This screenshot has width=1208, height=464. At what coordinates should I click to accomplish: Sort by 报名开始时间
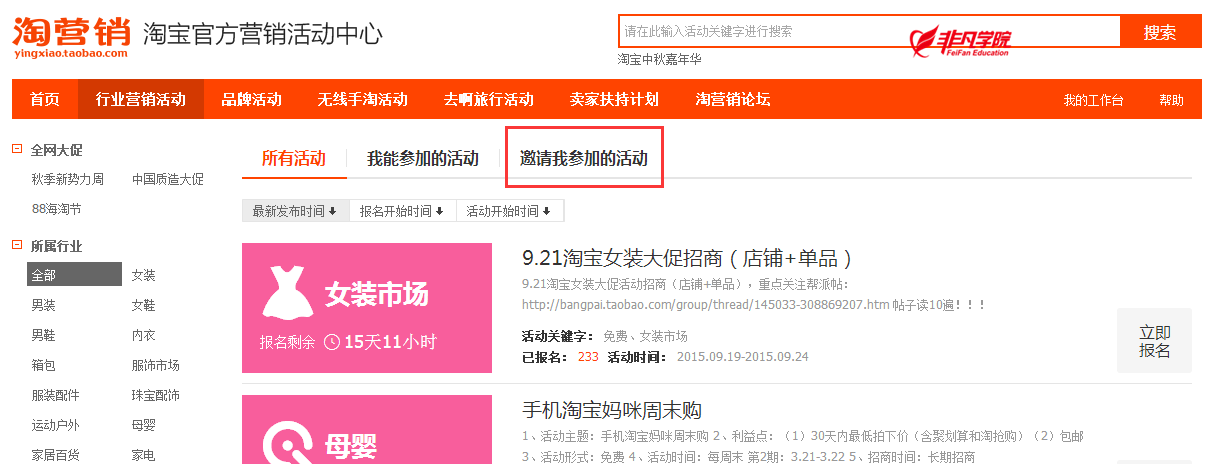point(401,211)
